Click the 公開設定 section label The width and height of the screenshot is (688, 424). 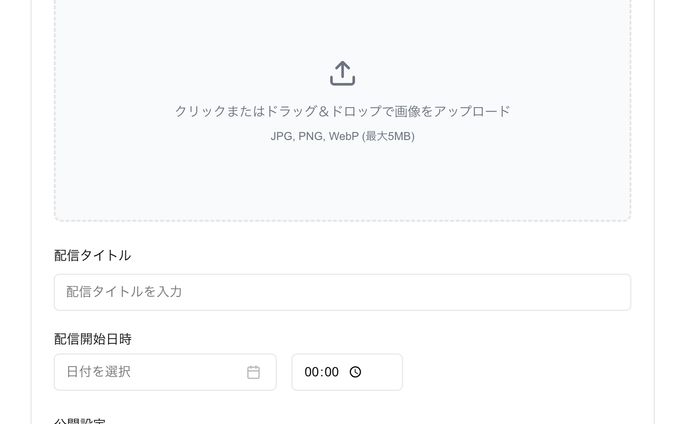pyautogui.click(x=79, y=420)
